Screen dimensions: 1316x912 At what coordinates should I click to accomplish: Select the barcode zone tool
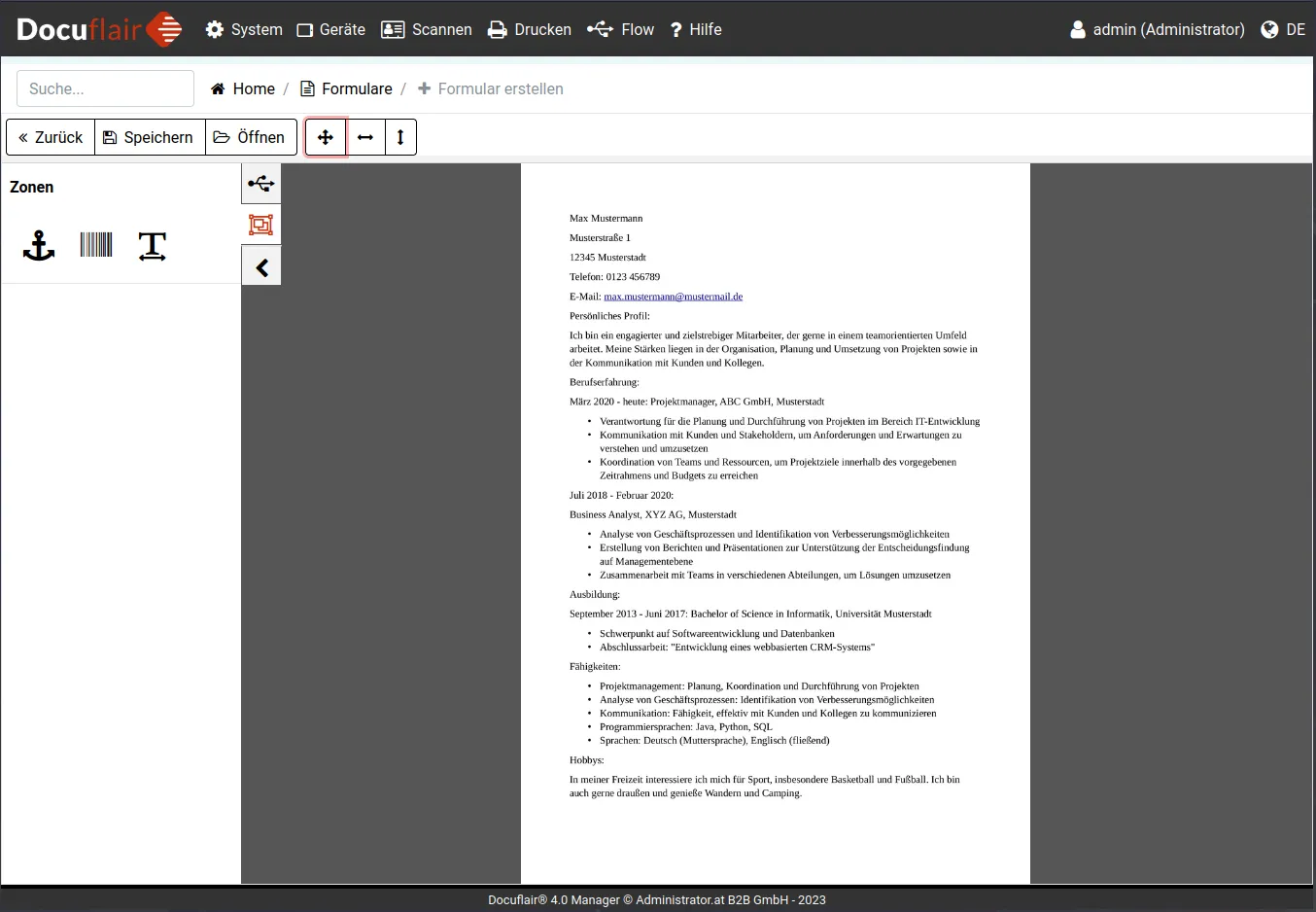pos(96,245)
